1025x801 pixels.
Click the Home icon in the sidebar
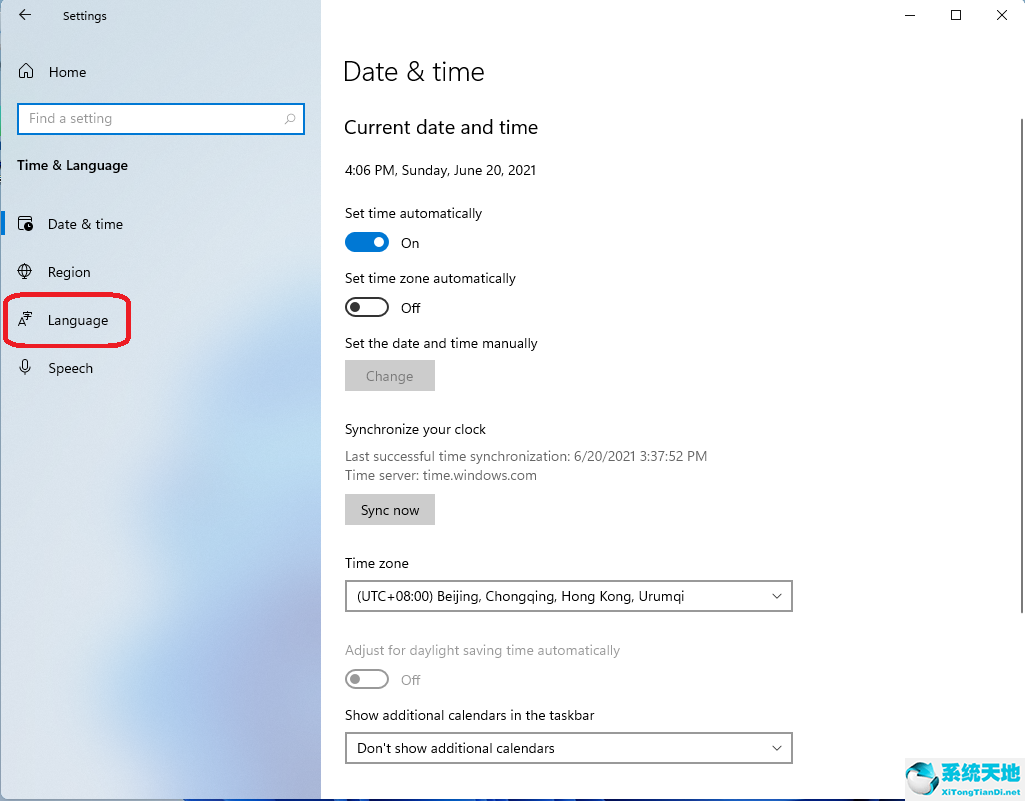tap(26, 71)
